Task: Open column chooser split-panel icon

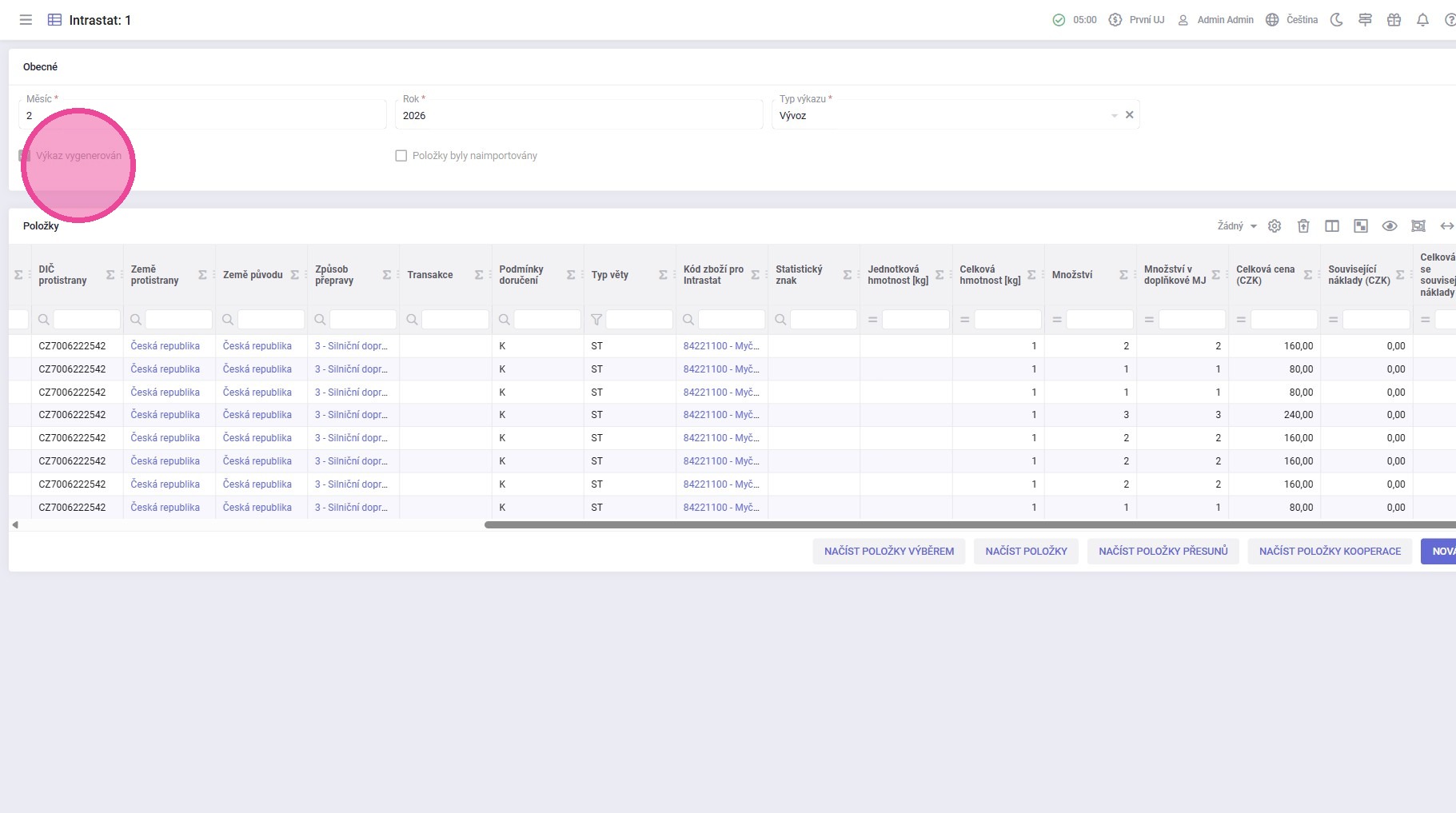Action: [x=1332, y=226]
